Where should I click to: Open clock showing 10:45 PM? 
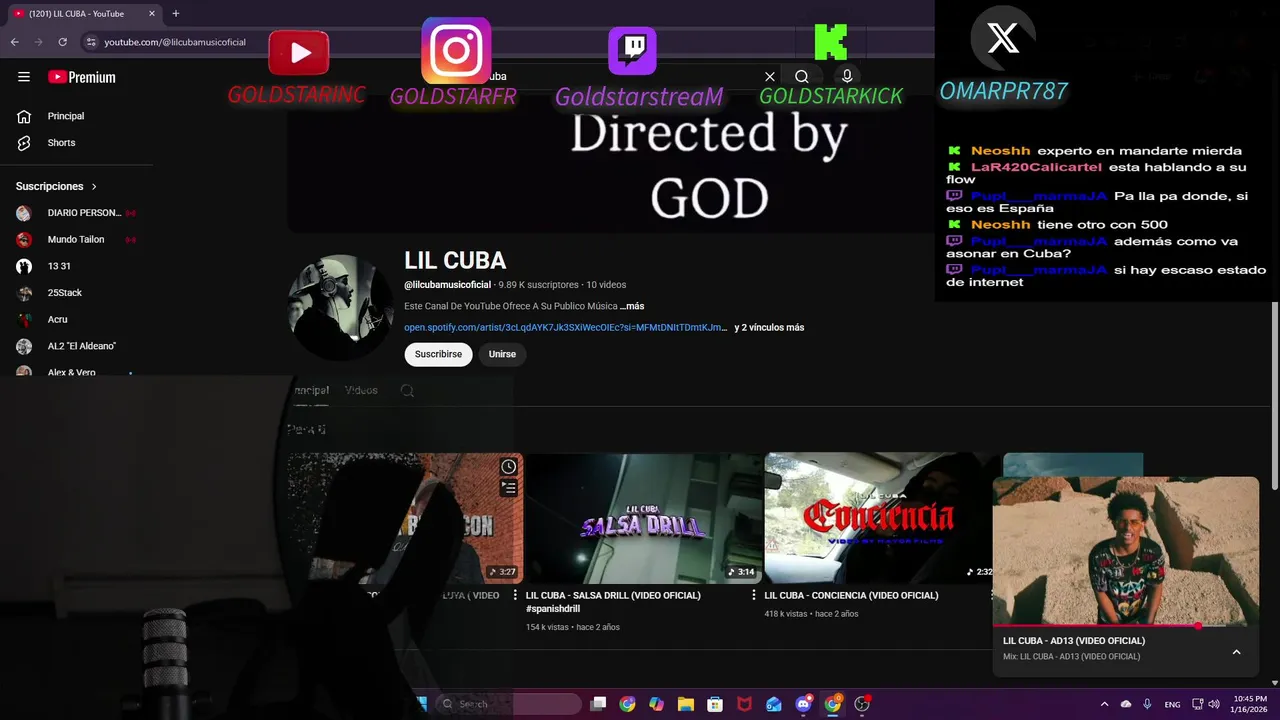coord(1250,704)
